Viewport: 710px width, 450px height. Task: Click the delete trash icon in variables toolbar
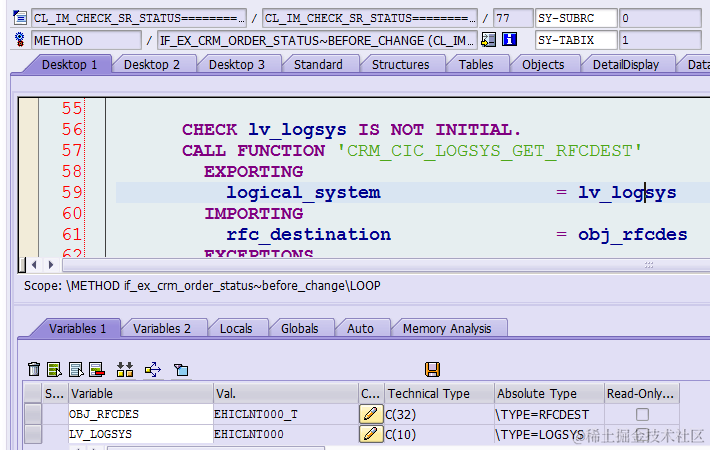click(x=34, y=369)
